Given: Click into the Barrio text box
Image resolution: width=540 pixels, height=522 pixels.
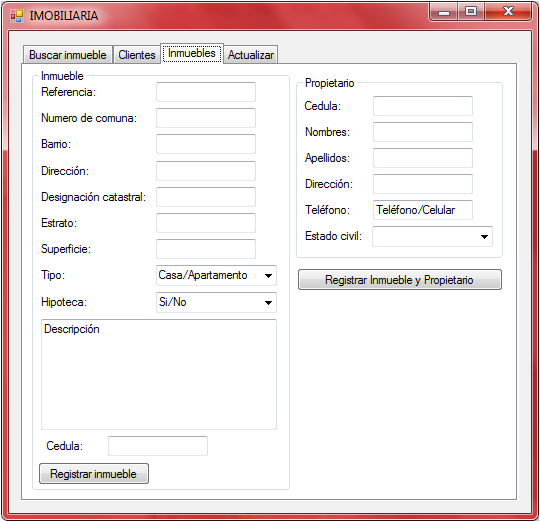Looking at the screenshot, I should pyautogui.click(x=206, y=144).
